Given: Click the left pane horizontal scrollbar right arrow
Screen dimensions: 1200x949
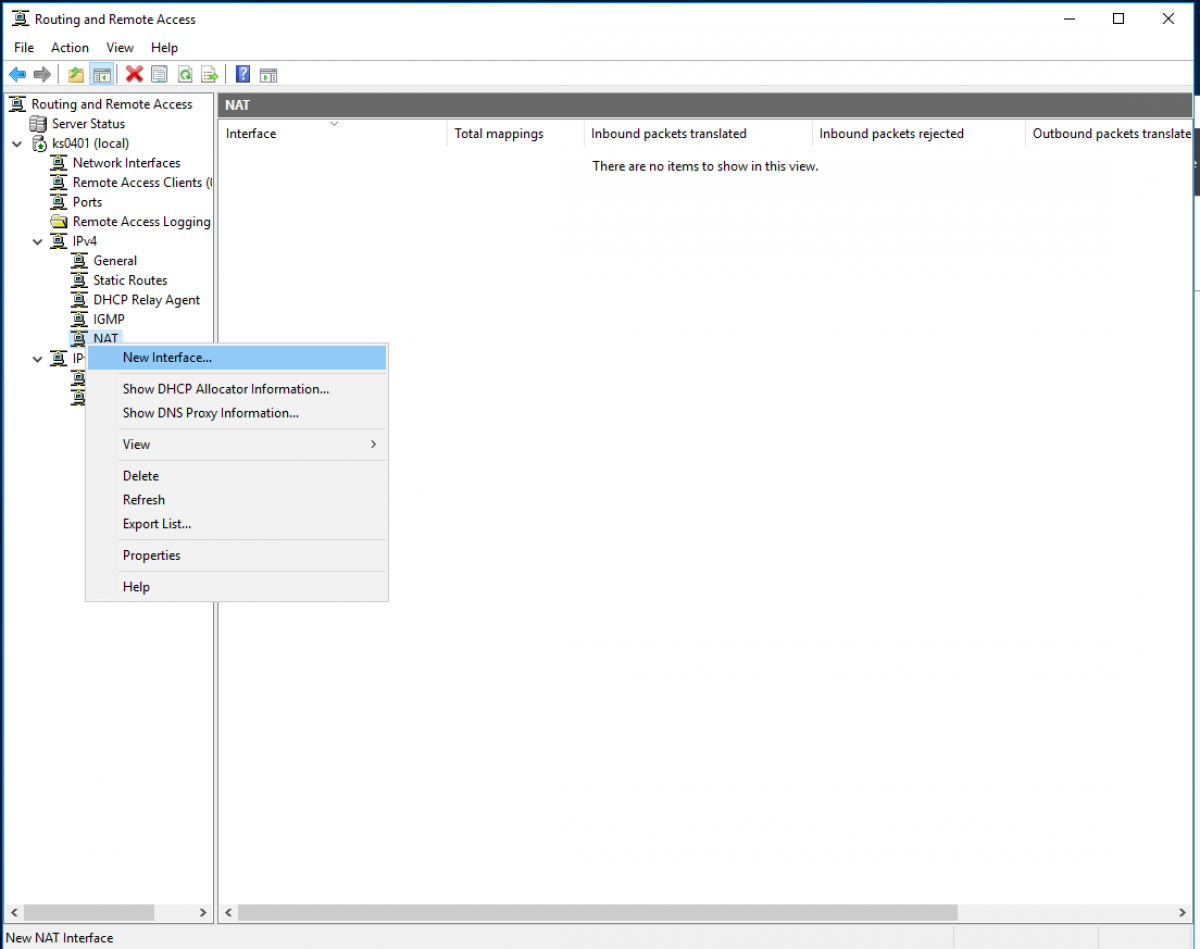Looking at the screenshot, I should click(203, 912).
